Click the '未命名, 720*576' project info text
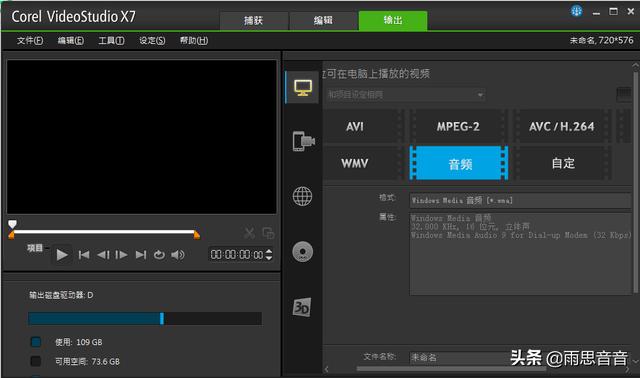Screen dimensions: 640x378 tap(601, 40)
